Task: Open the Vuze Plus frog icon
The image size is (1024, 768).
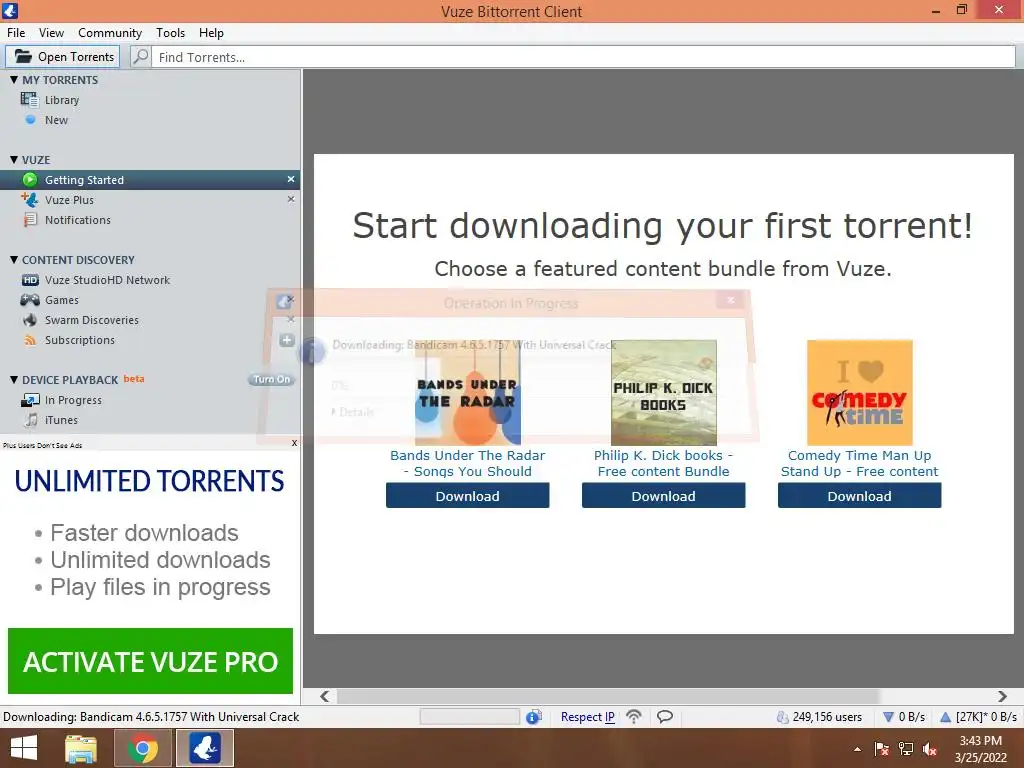Action: tap(29, 200)
